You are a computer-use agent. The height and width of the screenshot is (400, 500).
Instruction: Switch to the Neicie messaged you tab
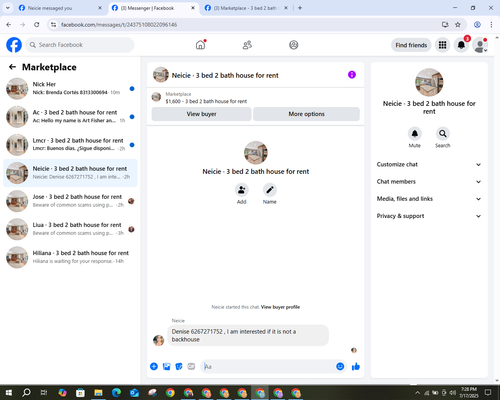(60, 8)
